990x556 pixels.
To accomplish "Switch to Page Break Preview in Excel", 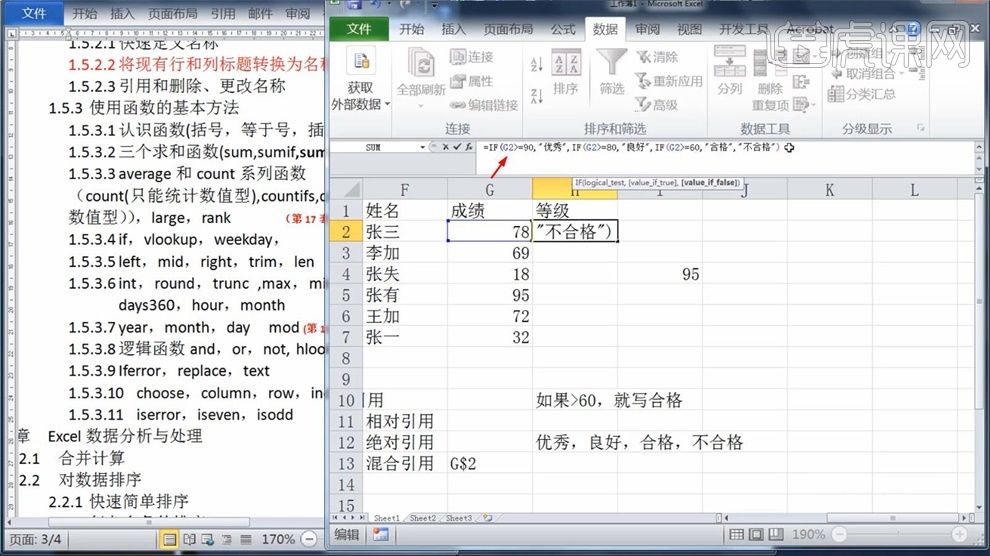I will 776,535.
